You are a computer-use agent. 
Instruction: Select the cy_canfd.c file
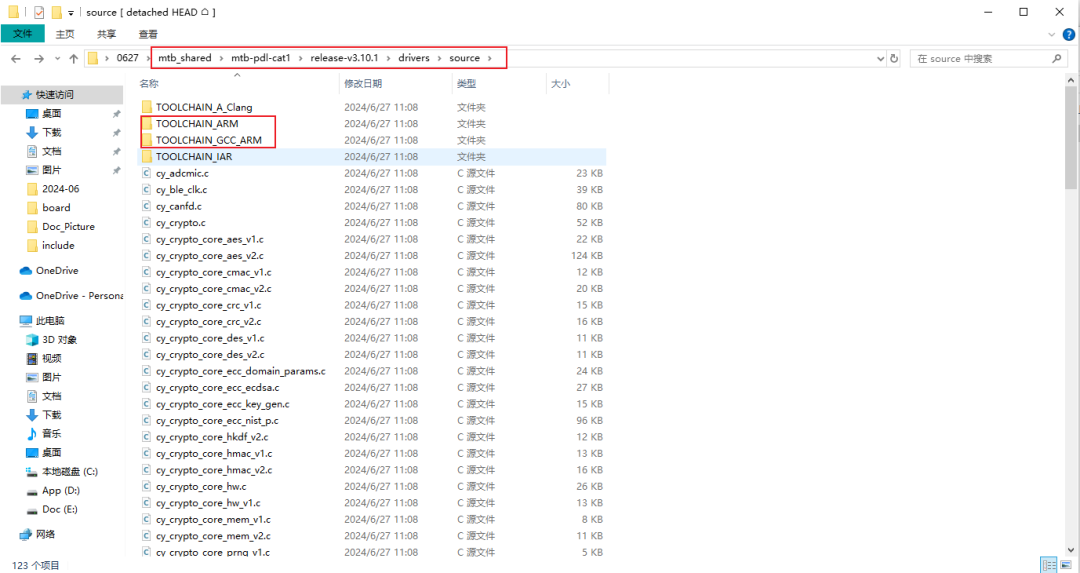[x=178, y=206]
